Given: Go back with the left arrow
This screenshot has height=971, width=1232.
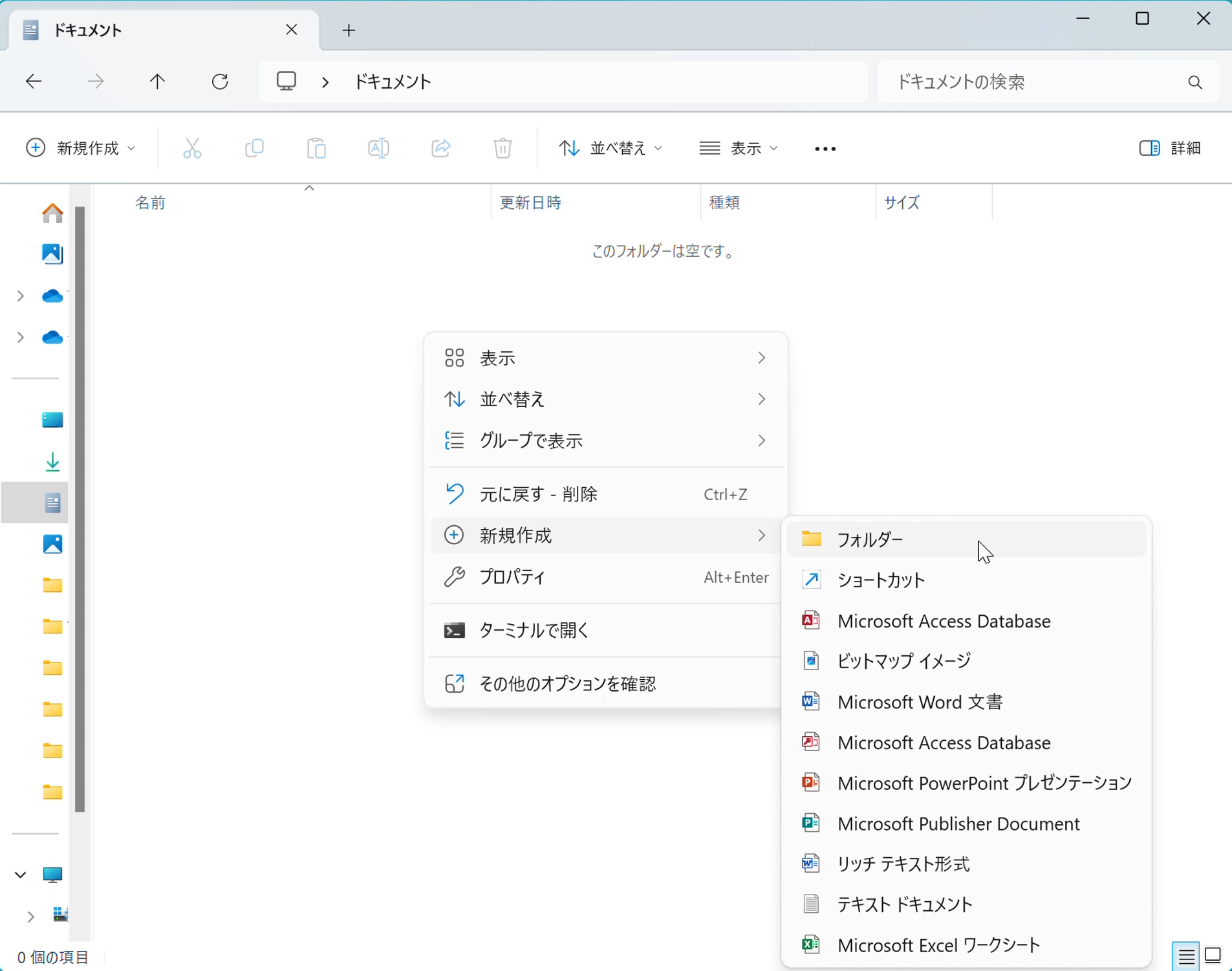Looking at the screenshot, I should [x=34, y=82].
